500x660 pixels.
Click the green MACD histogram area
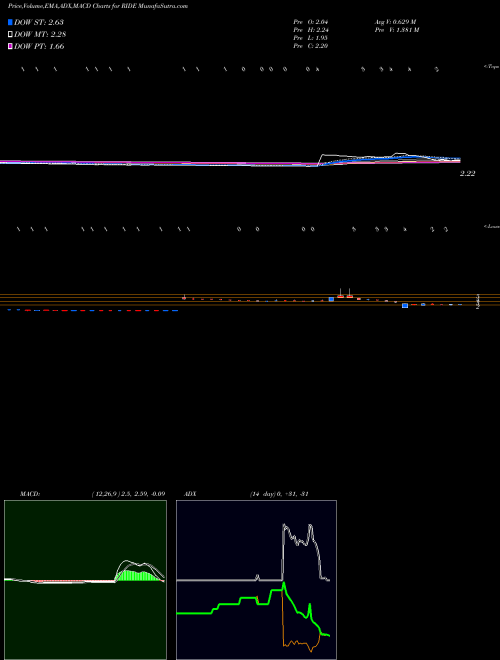[138, 576]
